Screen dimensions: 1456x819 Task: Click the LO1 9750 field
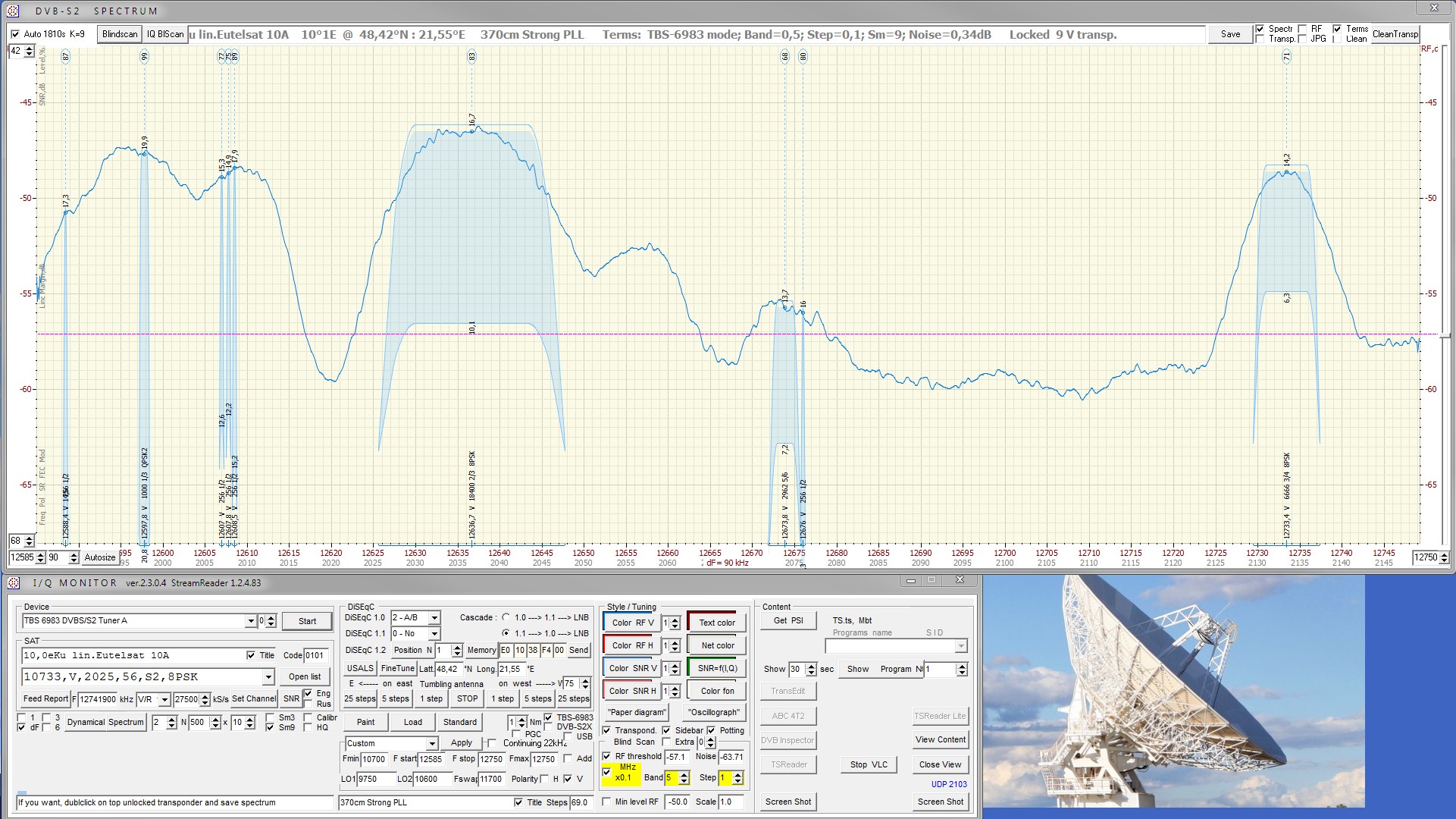click(376, 779)
